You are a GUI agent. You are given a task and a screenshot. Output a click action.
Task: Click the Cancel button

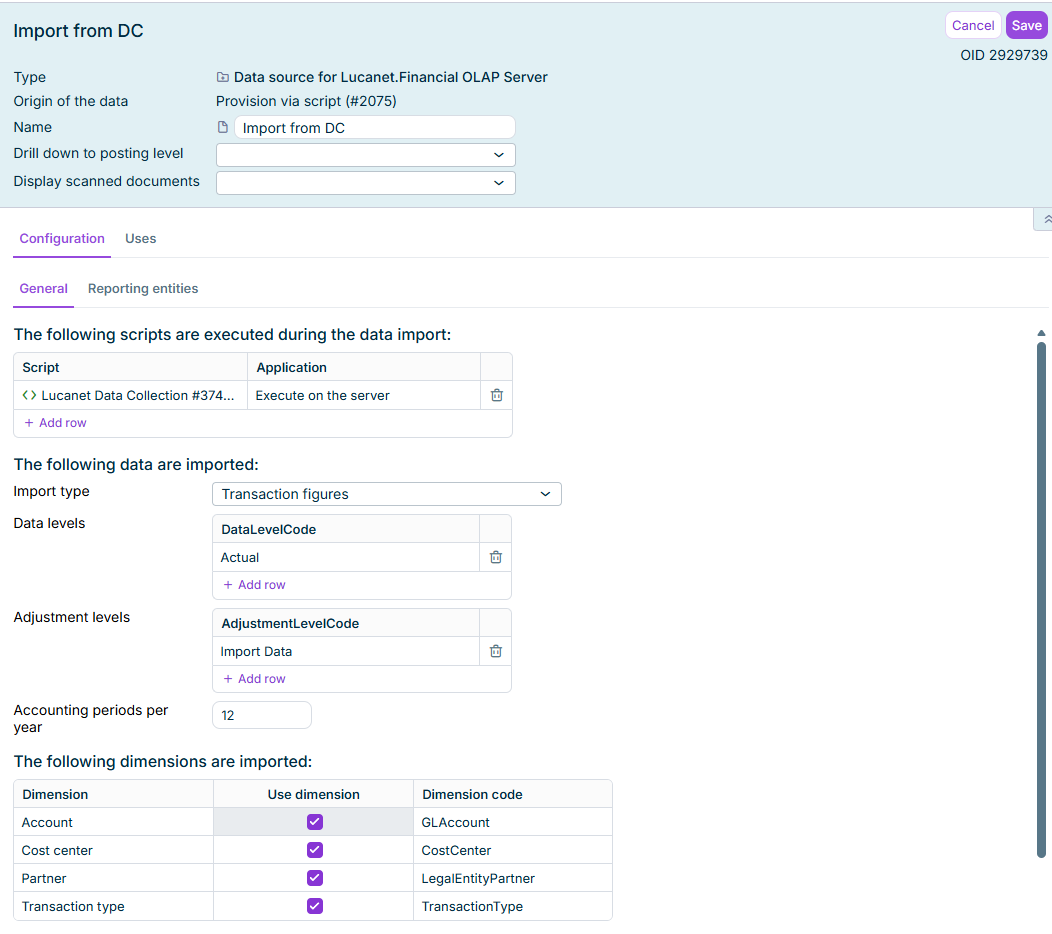point(973,25)
